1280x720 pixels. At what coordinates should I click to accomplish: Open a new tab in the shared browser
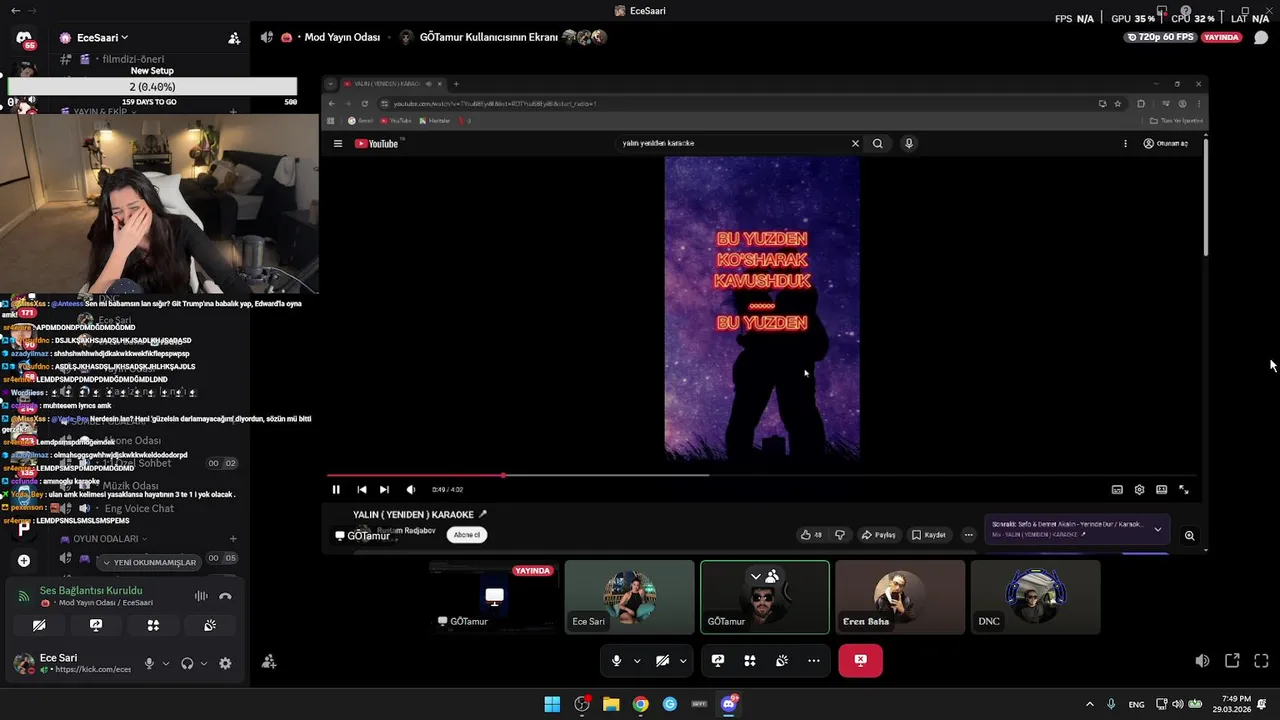(x=456, y=84)
